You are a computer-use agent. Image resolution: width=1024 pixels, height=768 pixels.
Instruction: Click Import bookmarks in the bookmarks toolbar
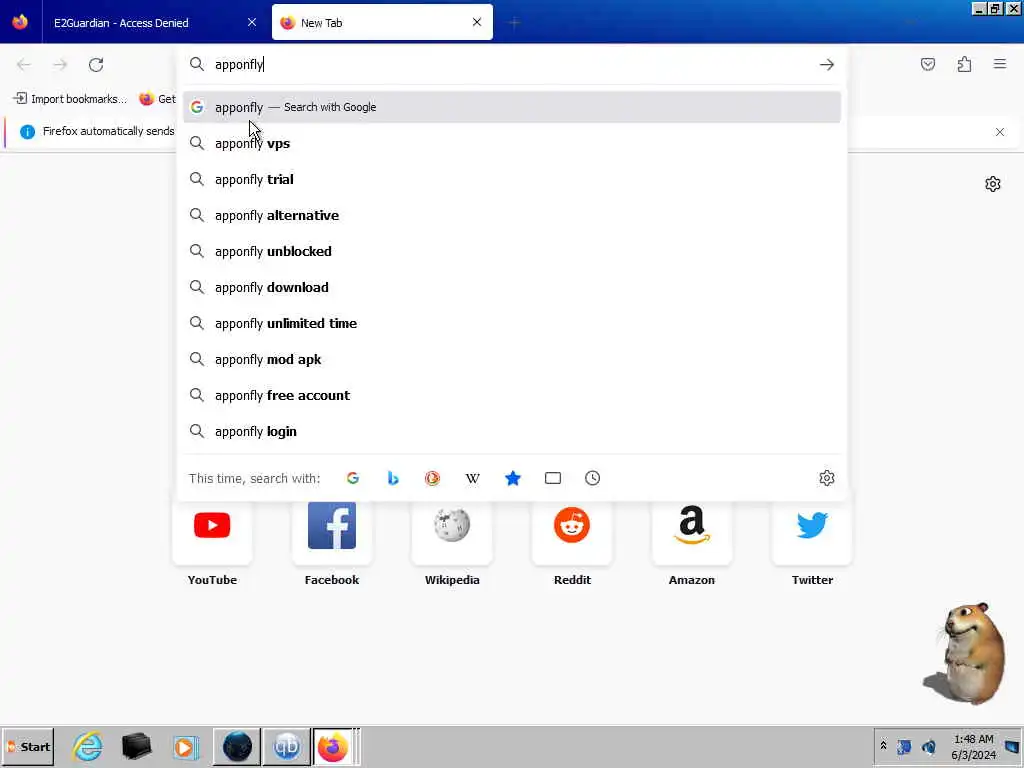pyautogui.click(x=71, y=99)
